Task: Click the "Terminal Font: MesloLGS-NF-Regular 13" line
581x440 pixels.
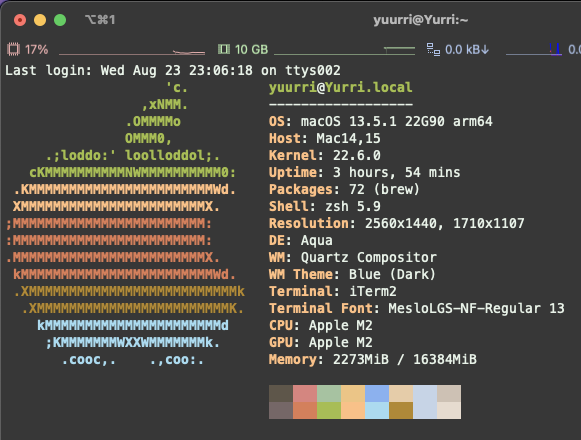Action: (416, 308)
